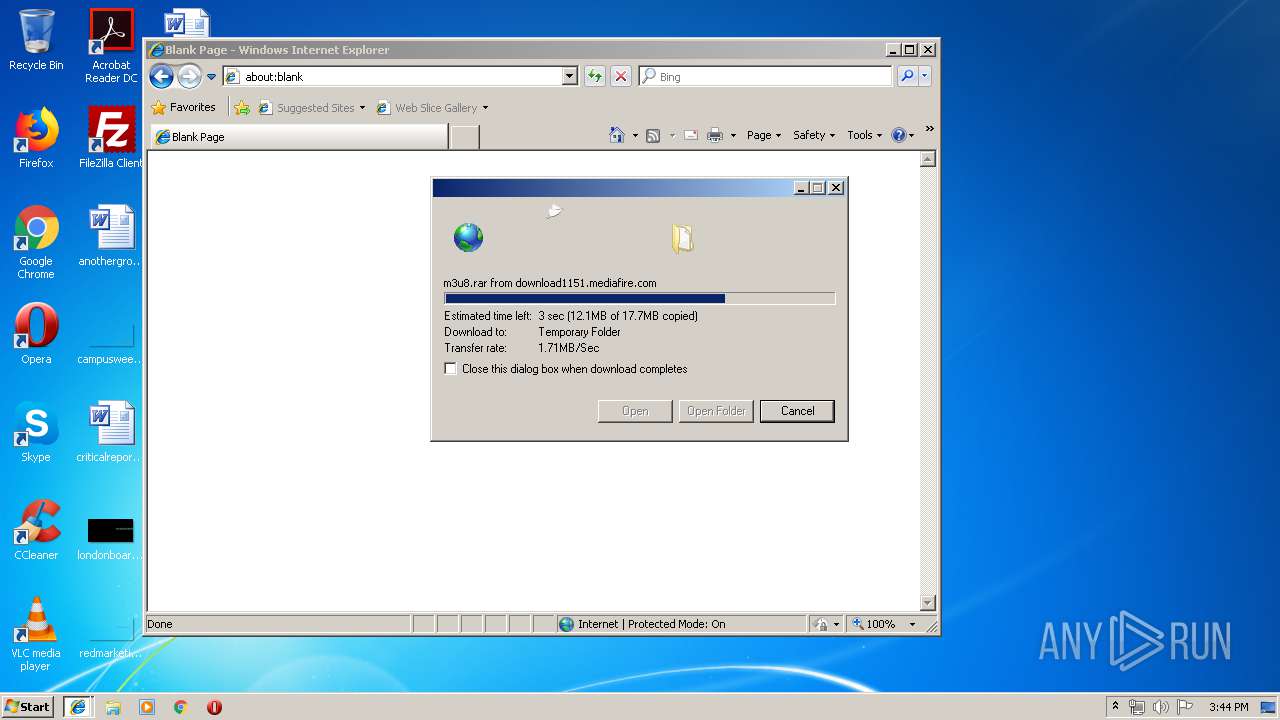Open VLC media player desktop shortcut
Image resolution: width=1280 pixels, height=720 pixels.
[x=36, y=634]
